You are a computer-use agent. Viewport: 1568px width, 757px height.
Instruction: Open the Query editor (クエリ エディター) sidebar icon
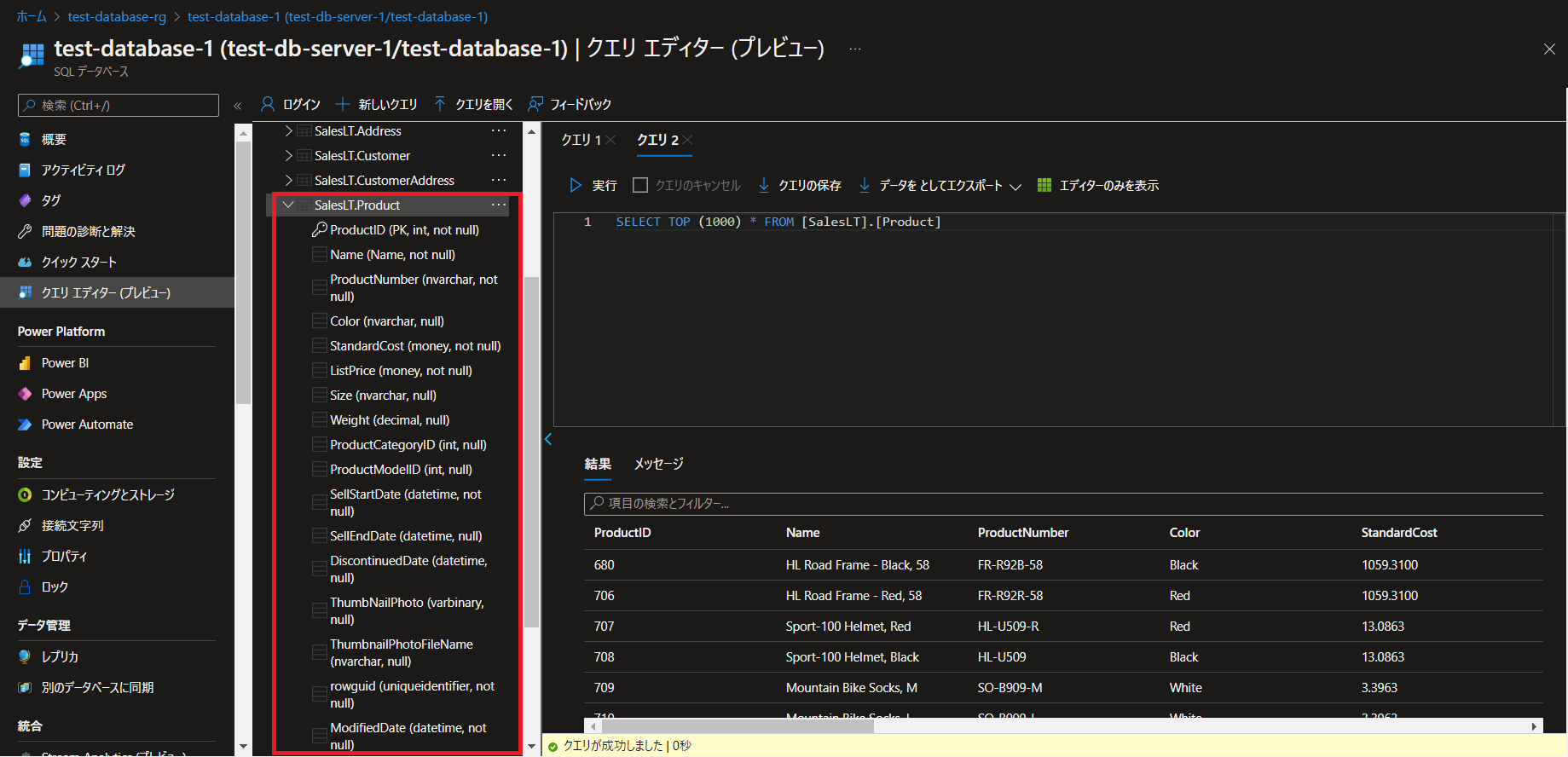coord(25,292)
